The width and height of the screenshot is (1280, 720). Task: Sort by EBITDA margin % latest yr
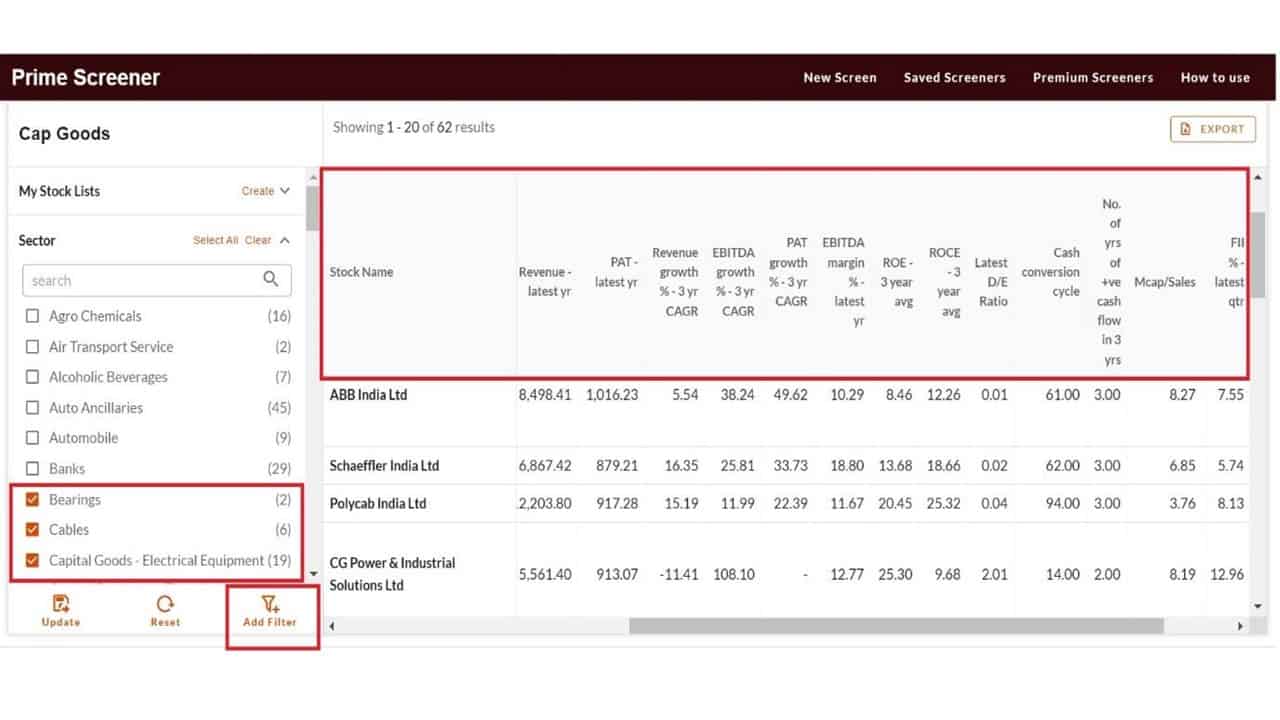coord(843,281)
